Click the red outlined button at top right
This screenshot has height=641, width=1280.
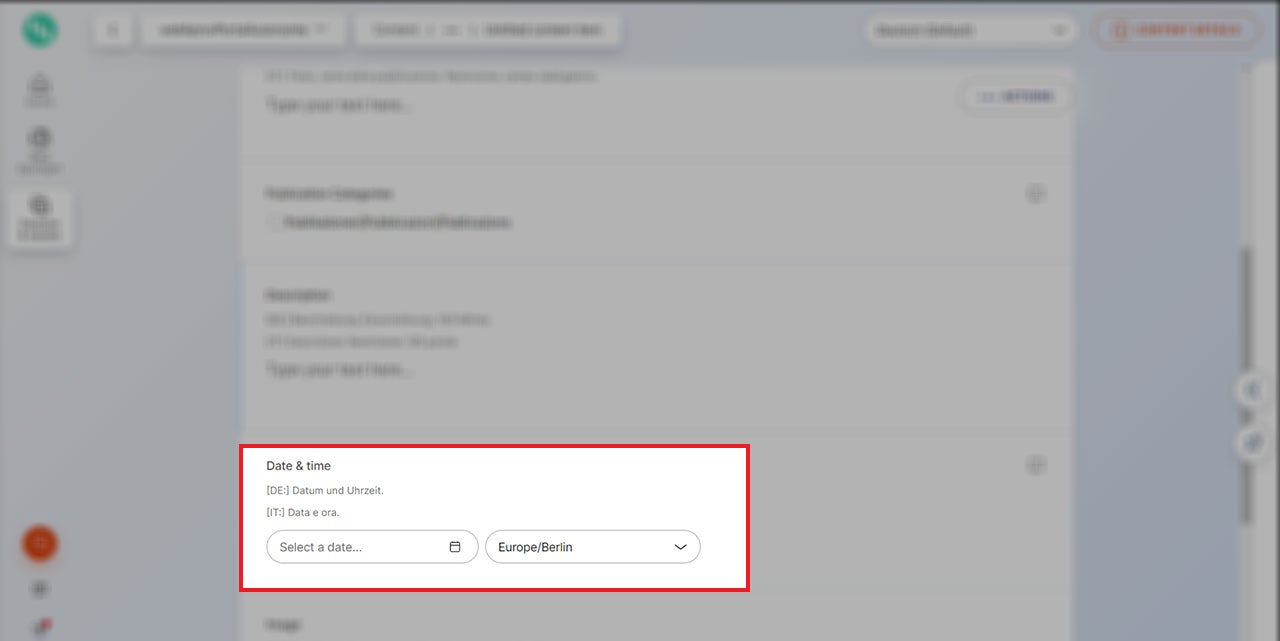point(1175,31)
